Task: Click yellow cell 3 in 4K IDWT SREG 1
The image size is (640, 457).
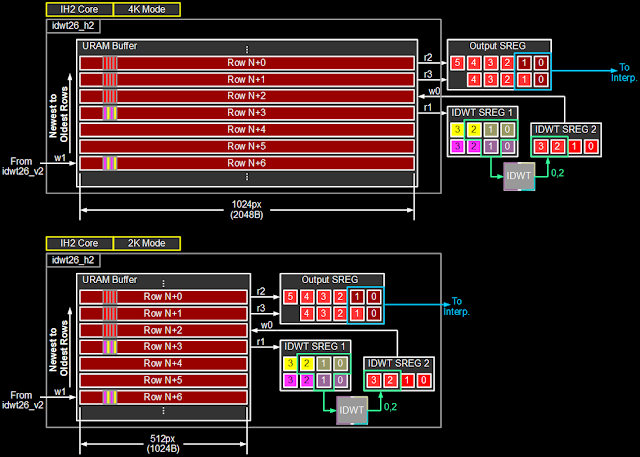Action: [457, 130]
